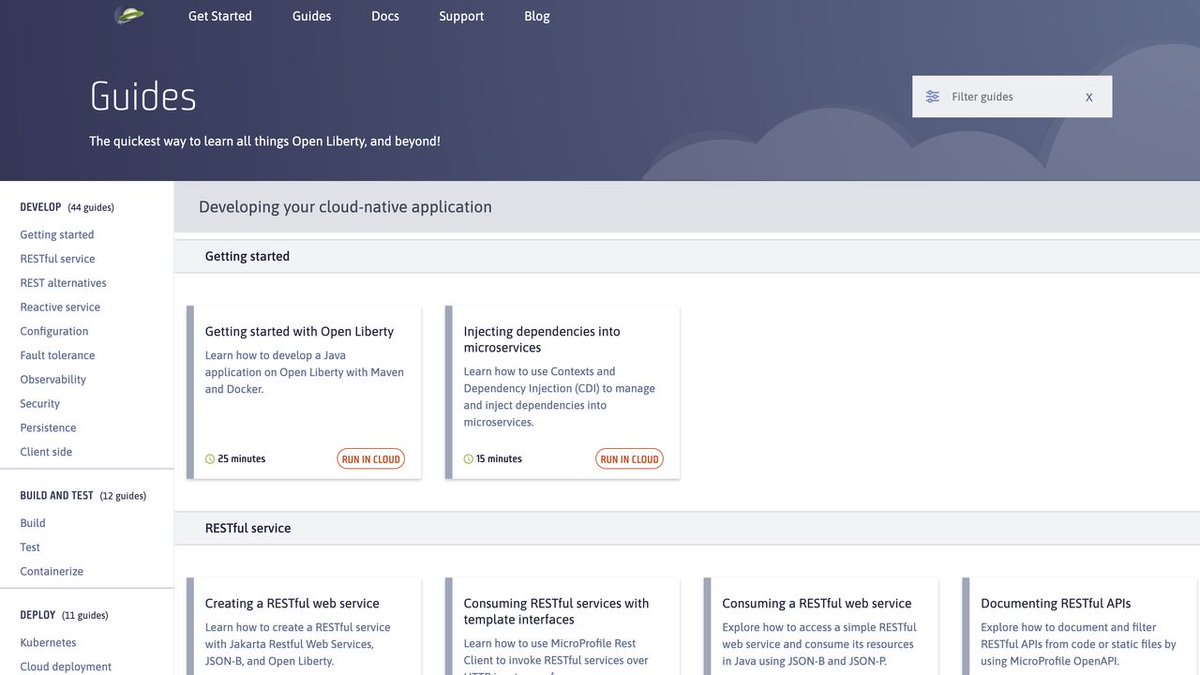Select Kubernetes in the sidebar
Viewport: 1200px width, 675px height.
point(48,643)
